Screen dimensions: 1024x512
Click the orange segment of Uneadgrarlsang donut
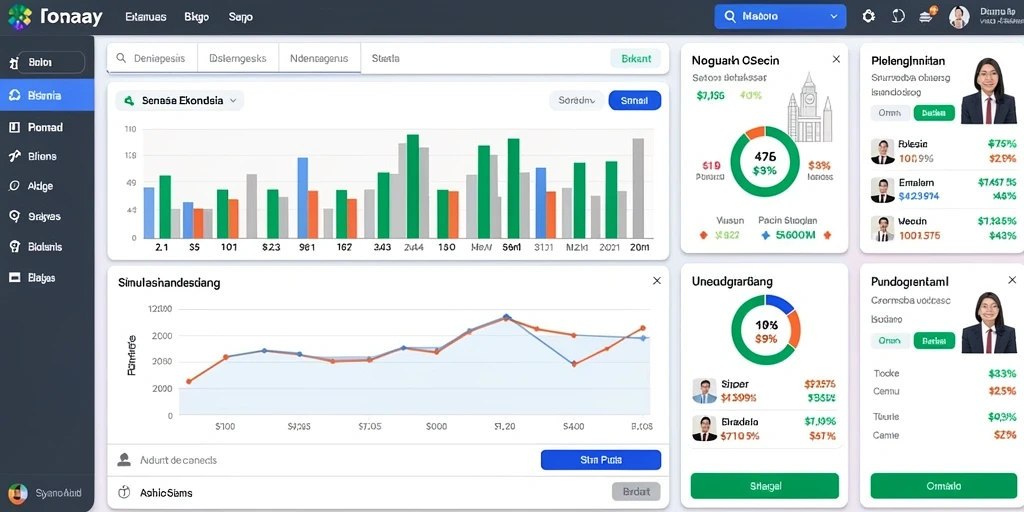tap(793, 328)
